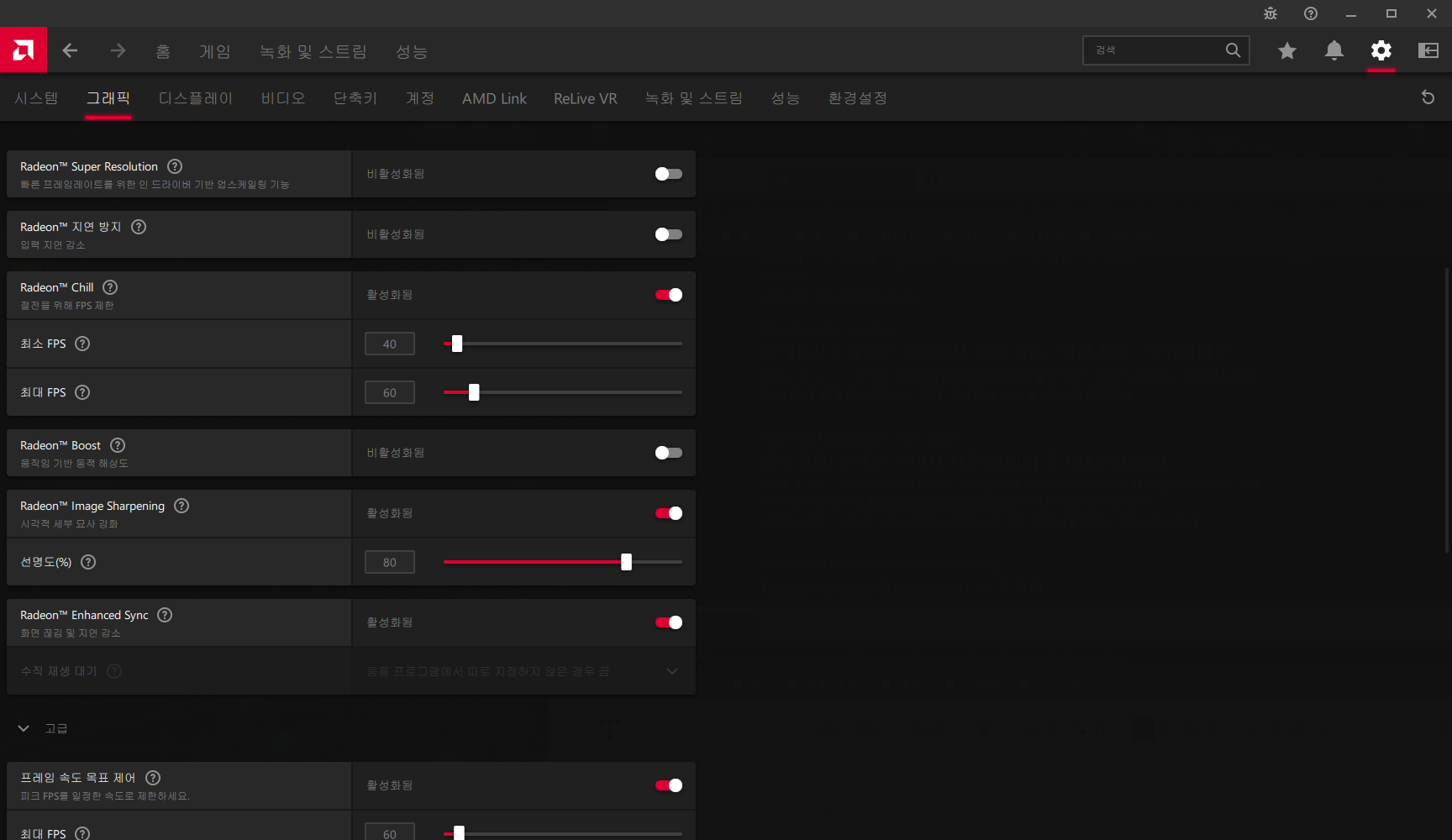Screen dimensions: 1452x840
Task: Show help for 수직 재생 대기
Action: coord(114,671)
